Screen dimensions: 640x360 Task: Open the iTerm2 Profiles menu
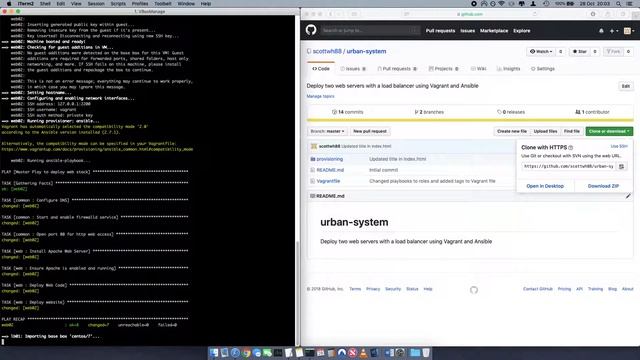pos(140,4)
